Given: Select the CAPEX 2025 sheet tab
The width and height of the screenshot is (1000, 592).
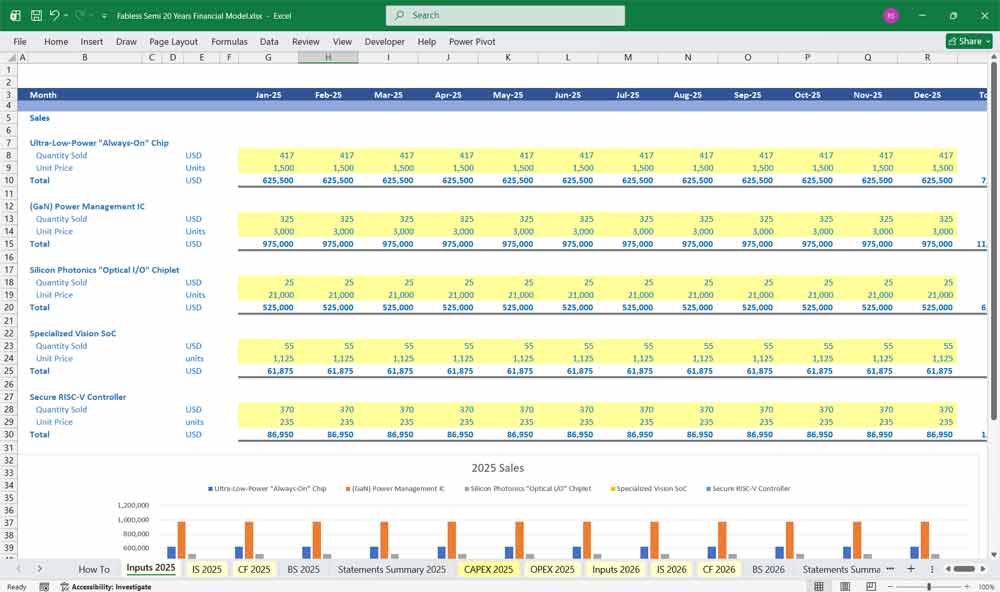Looking at the screenshot, I should pos(487,569).
